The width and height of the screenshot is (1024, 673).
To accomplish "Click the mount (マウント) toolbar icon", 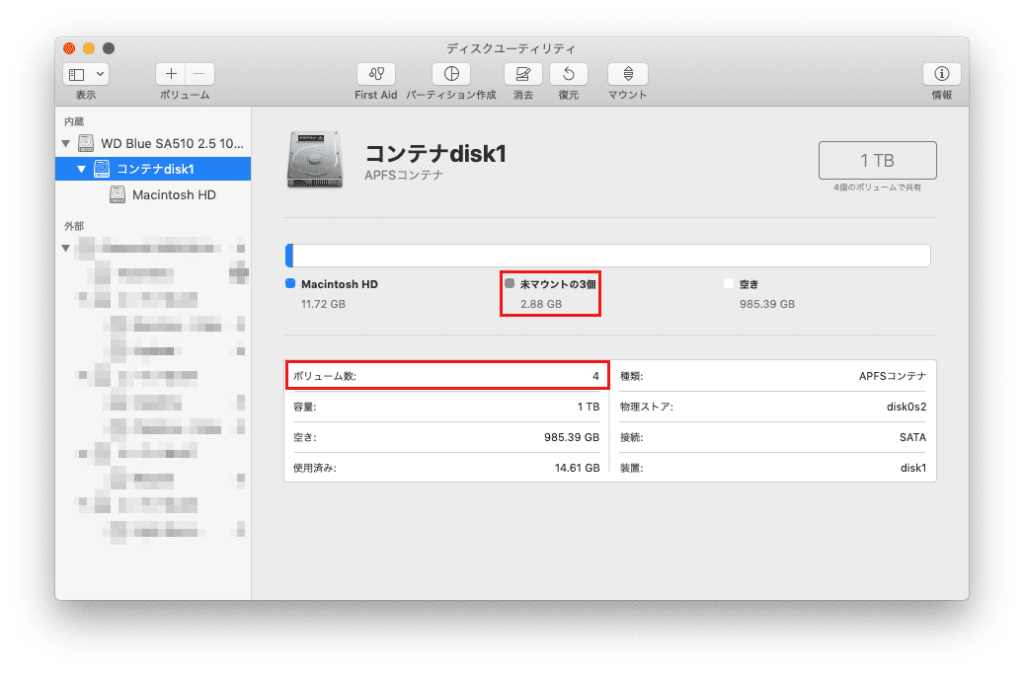I will pos(628,74).
